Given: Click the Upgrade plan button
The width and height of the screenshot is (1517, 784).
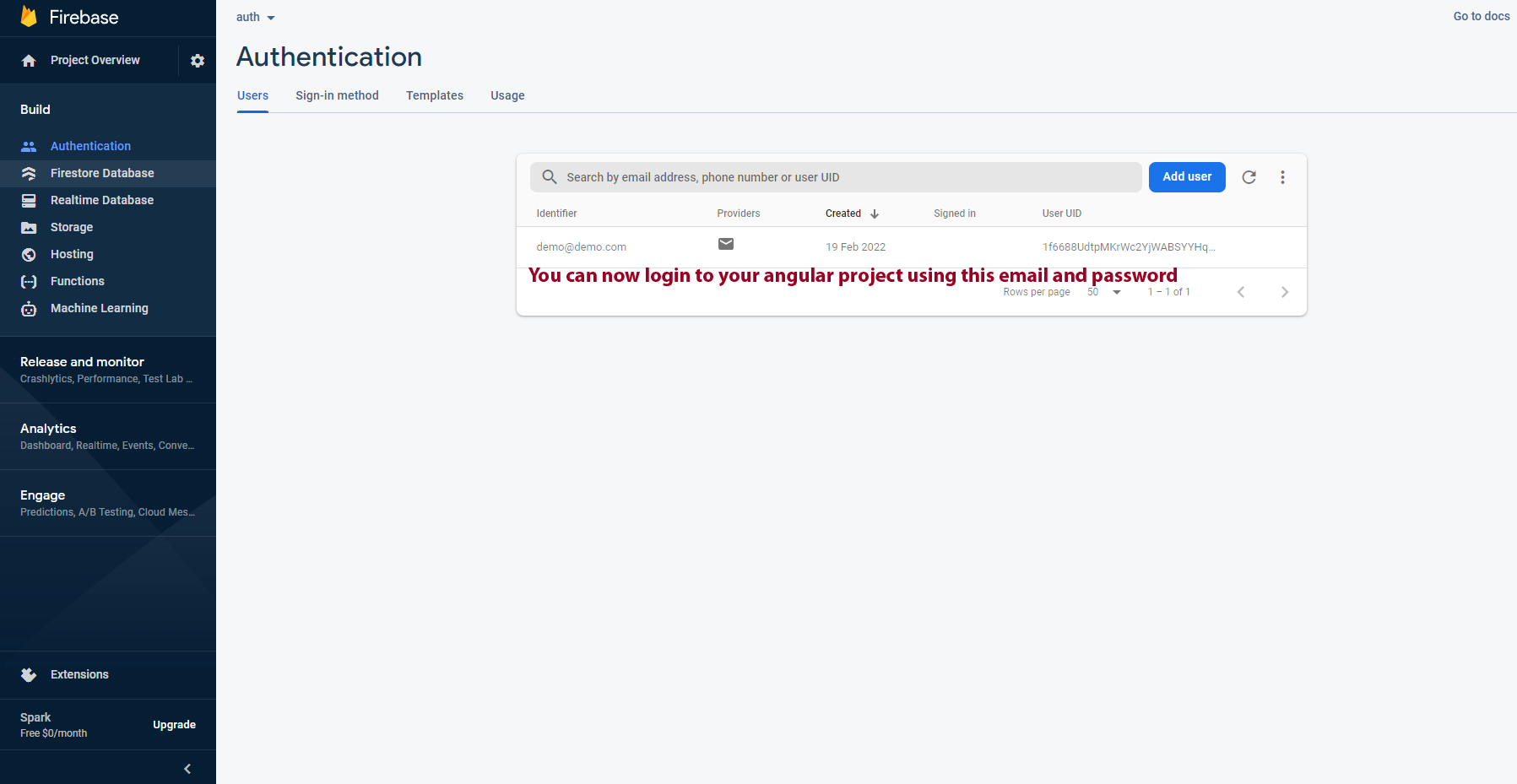Looking at the screenshot, I should click(174, 725).
